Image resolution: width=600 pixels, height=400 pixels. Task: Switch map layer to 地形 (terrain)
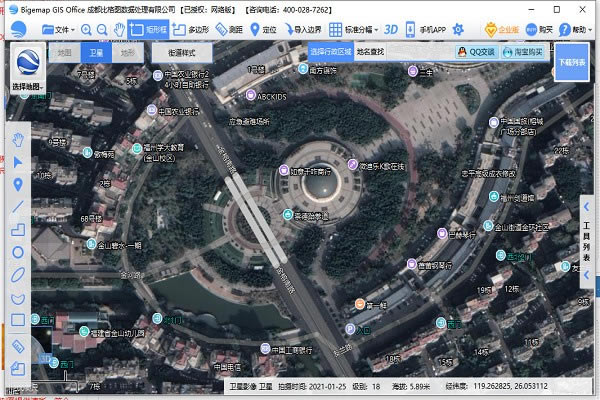(126, 50)
